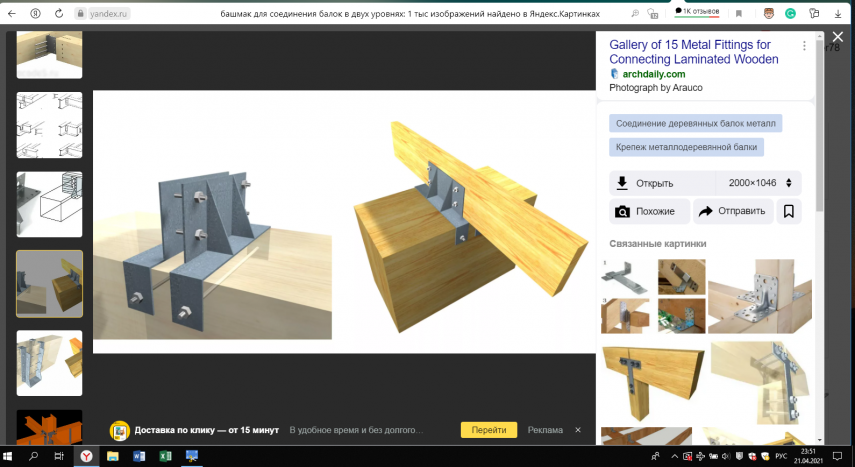This screenshot has width=855, height=467.
Task: Reload the page with the refresh icon
Action: (59, 14)
